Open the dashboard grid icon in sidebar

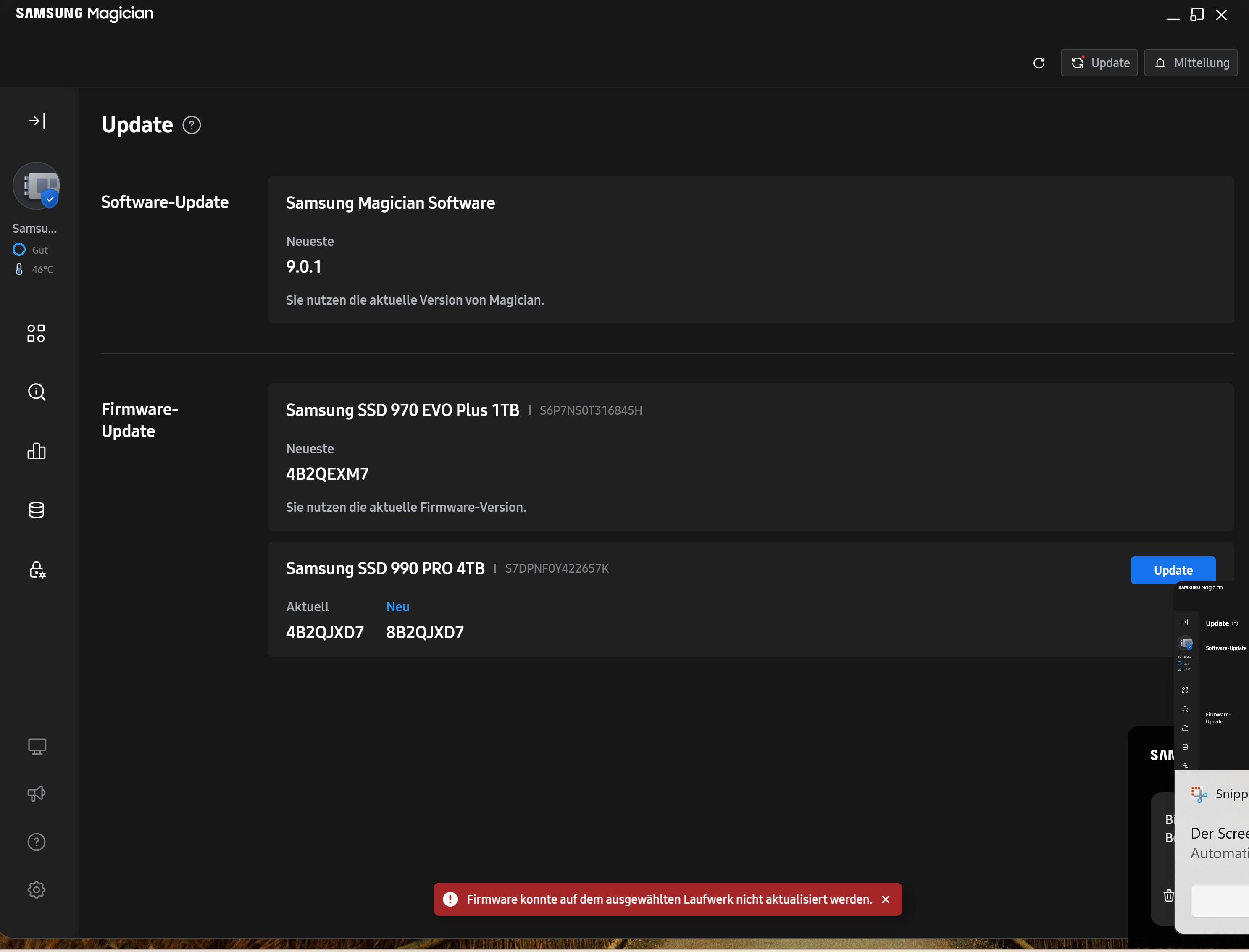pyautogui.click(x=36, y=333)
